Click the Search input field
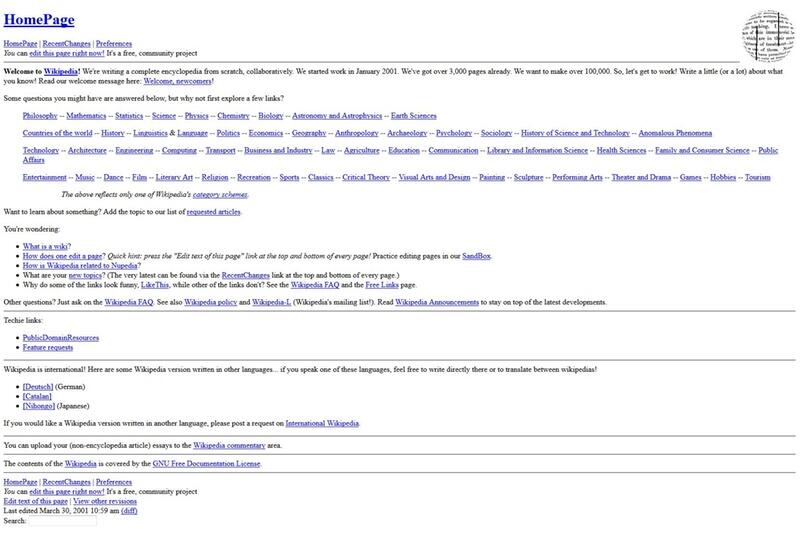Image resolution: width=800 pixels, height=534 pixels. pos(62,521)
